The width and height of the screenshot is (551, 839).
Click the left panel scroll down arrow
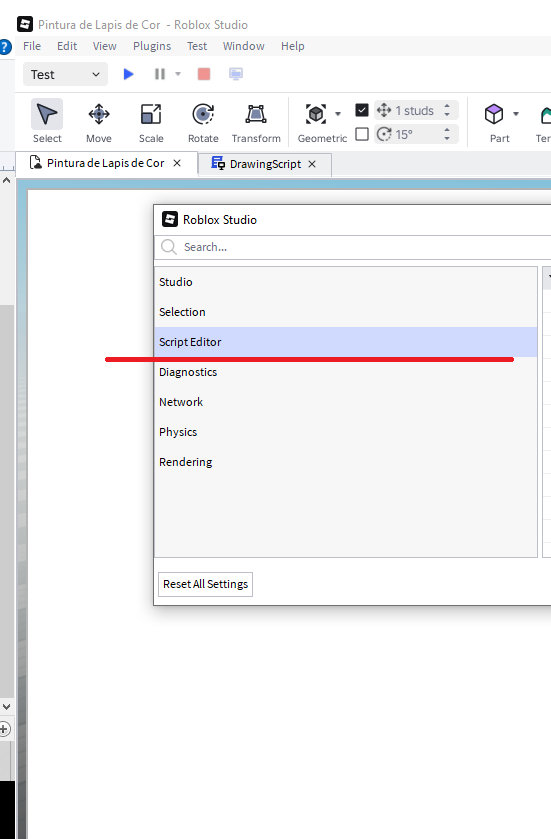click(x=6, y=706)
